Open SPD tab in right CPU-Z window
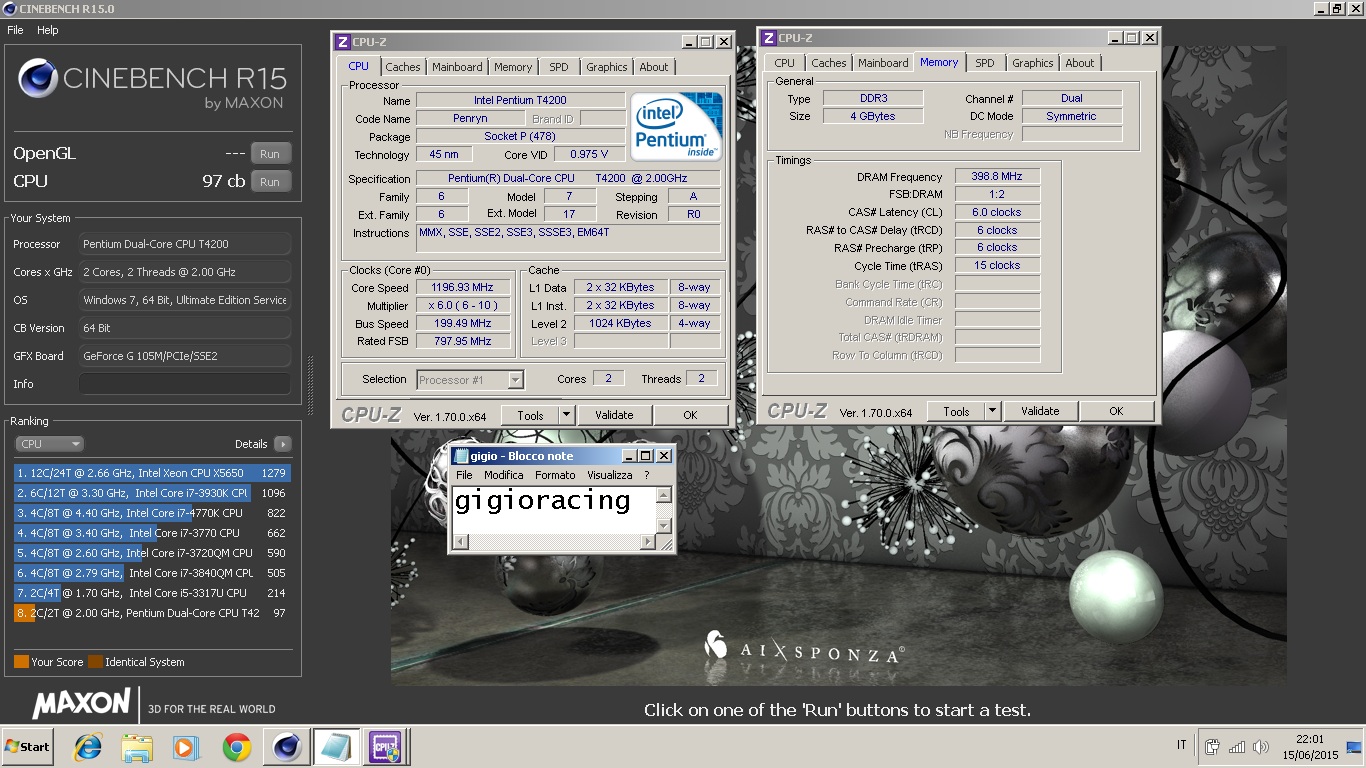This screenshot has width=1366, height=768. coord(985,63)
